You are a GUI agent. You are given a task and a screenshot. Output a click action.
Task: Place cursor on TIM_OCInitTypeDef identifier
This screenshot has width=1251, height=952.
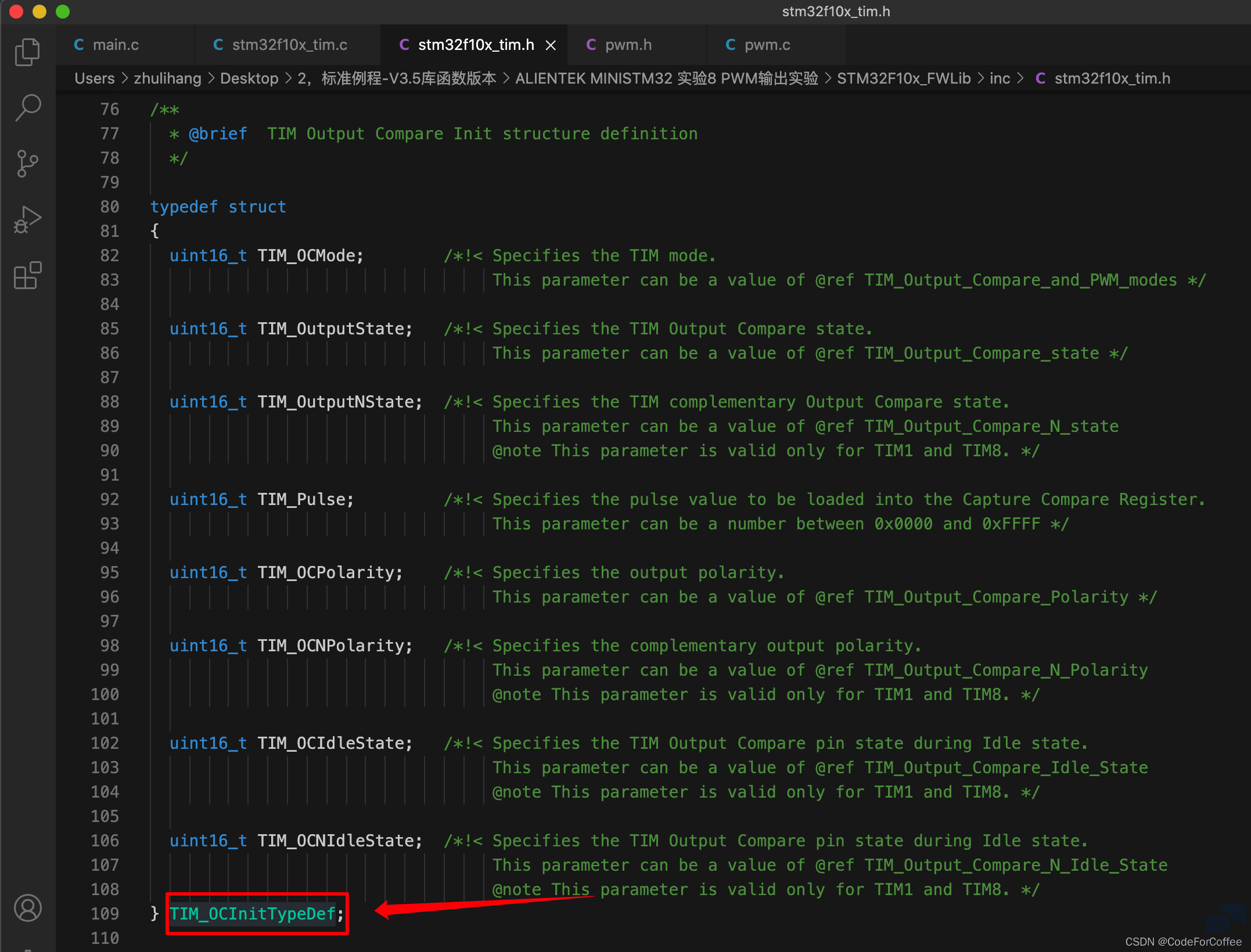click(x=253, y=914)
